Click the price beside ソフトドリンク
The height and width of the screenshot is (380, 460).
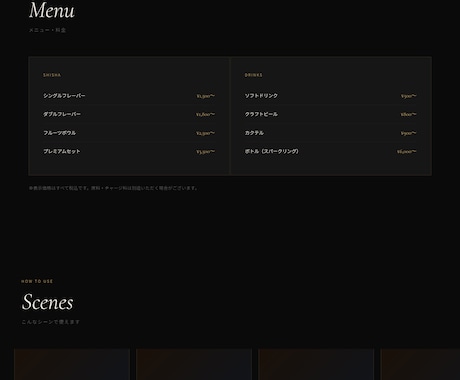409,96
